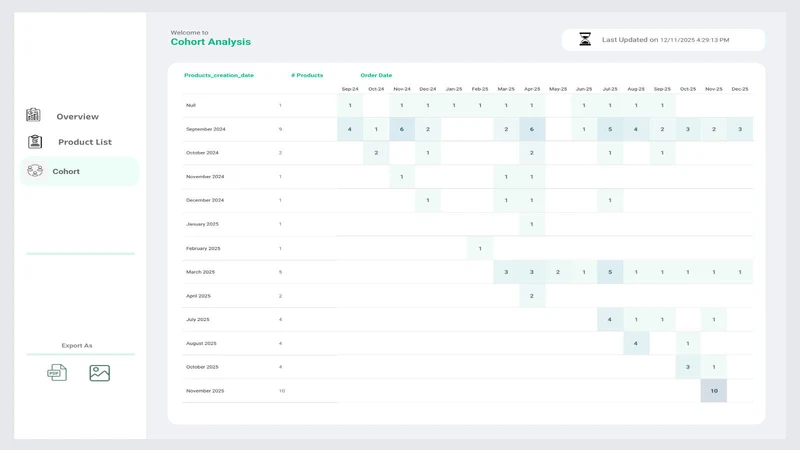Click November 2025 product count 10

click(x=282, y=391)
